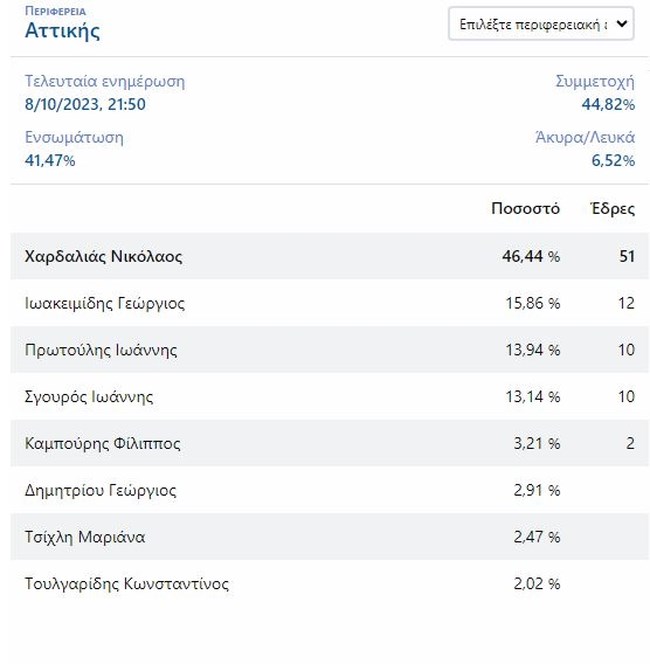Open the regional unit selection dropdown

[541, 24]
